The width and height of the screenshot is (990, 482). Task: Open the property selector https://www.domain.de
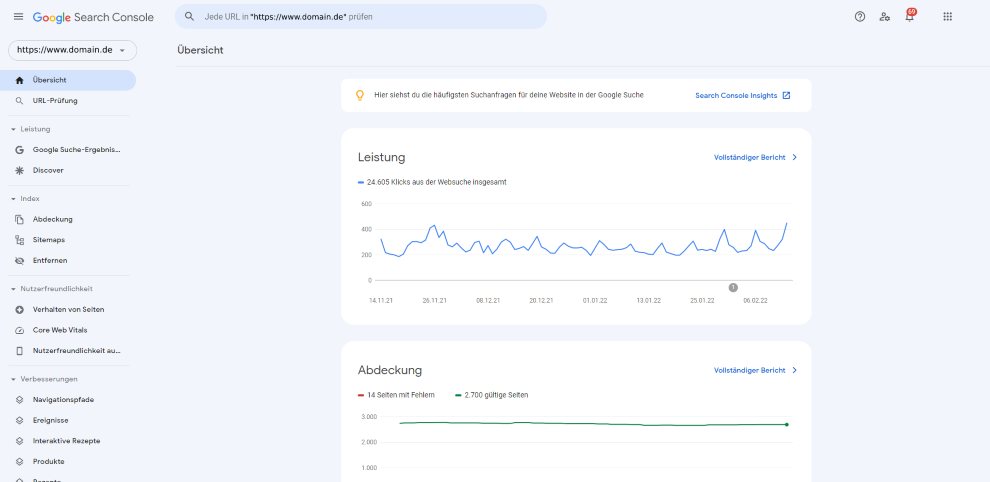click(x=72, y=50)
